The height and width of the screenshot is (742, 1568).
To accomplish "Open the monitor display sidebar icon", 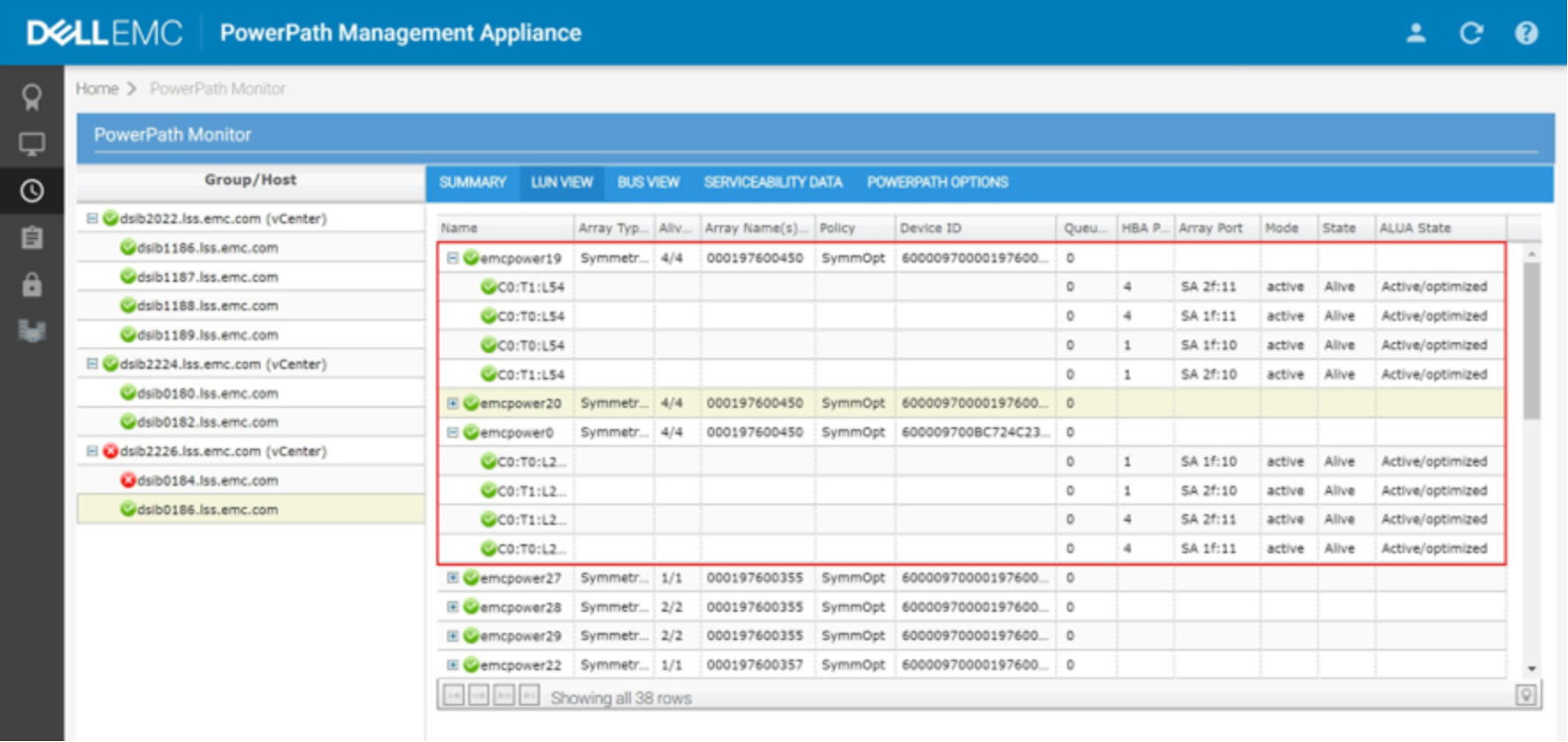I will pos(32,144).
